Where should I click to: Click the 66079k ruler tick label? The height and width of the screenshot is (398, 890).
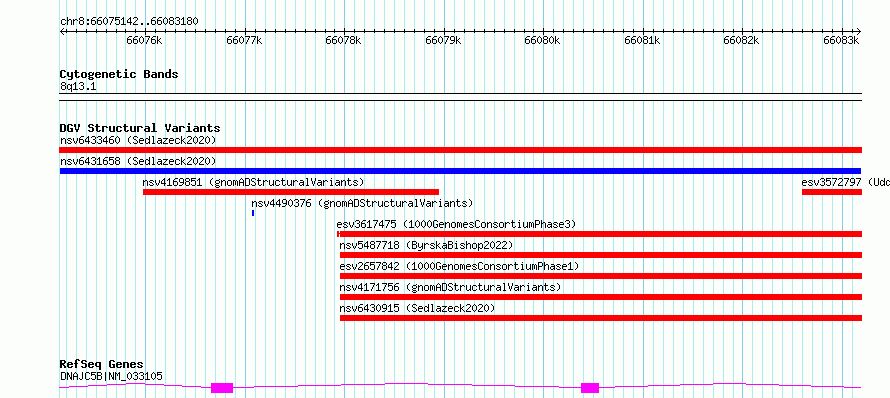443,40
